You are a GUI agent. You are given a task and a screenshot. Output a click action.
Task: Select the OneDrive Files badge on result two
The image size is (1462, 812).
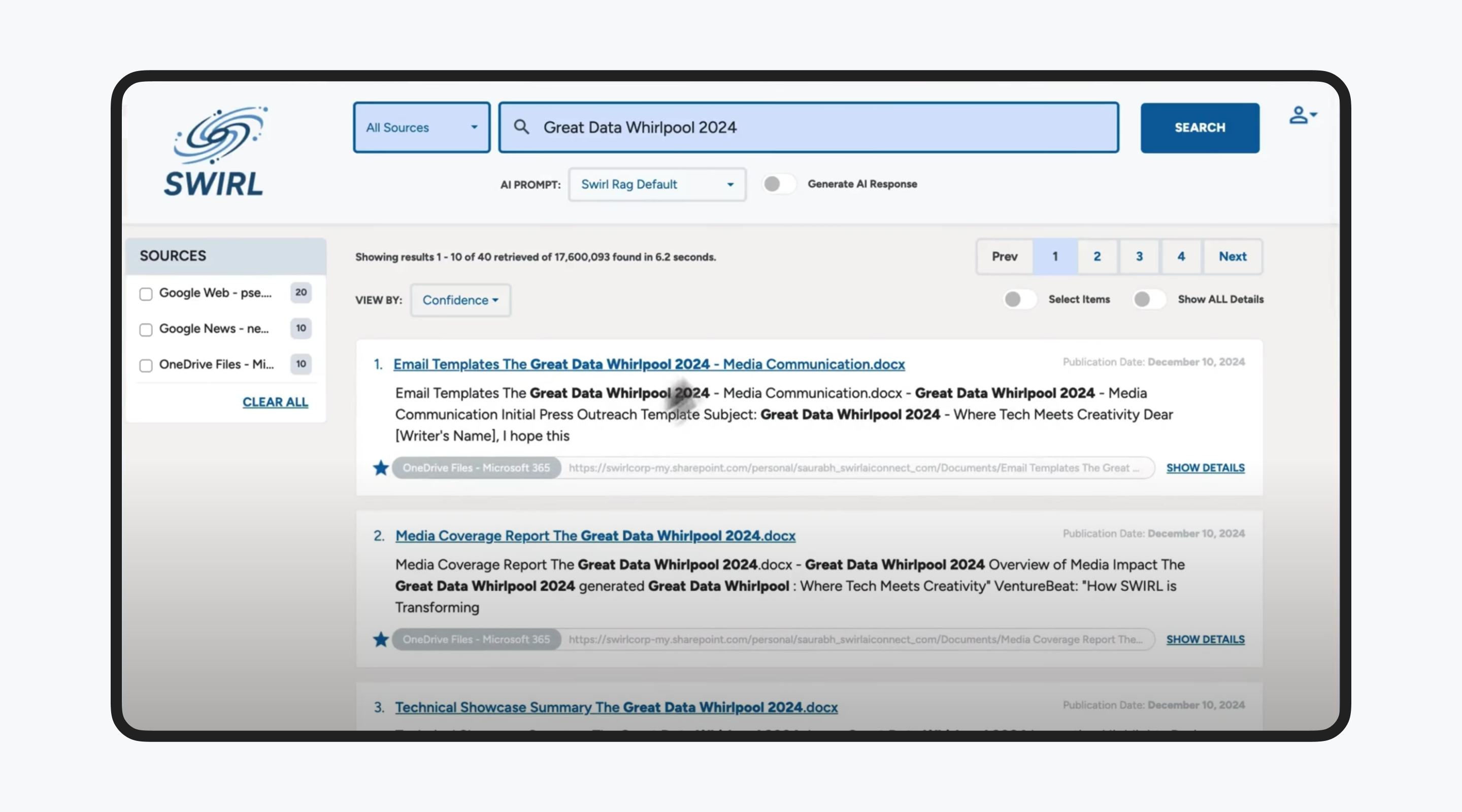476,639
